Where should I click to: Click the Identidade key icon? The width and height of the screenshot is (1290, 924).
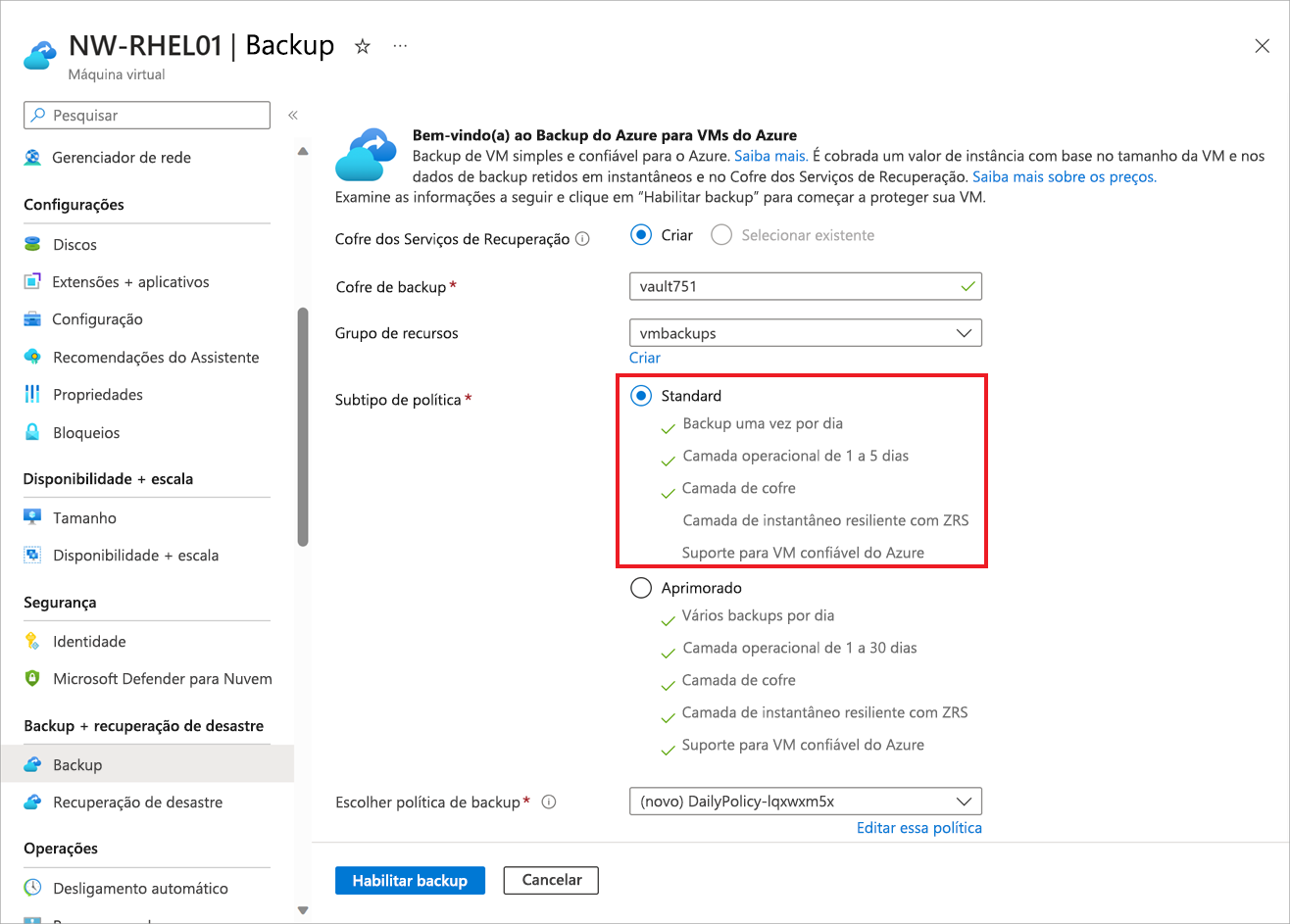tap(32, 641)
